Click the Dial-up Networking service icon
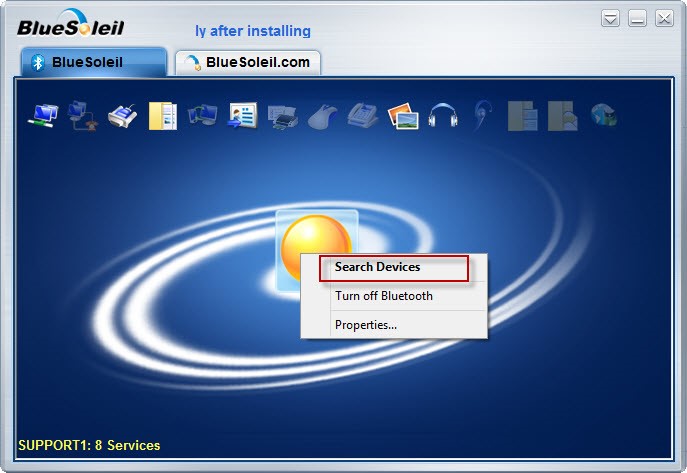 pyautogui.click(x=82, y=116)
